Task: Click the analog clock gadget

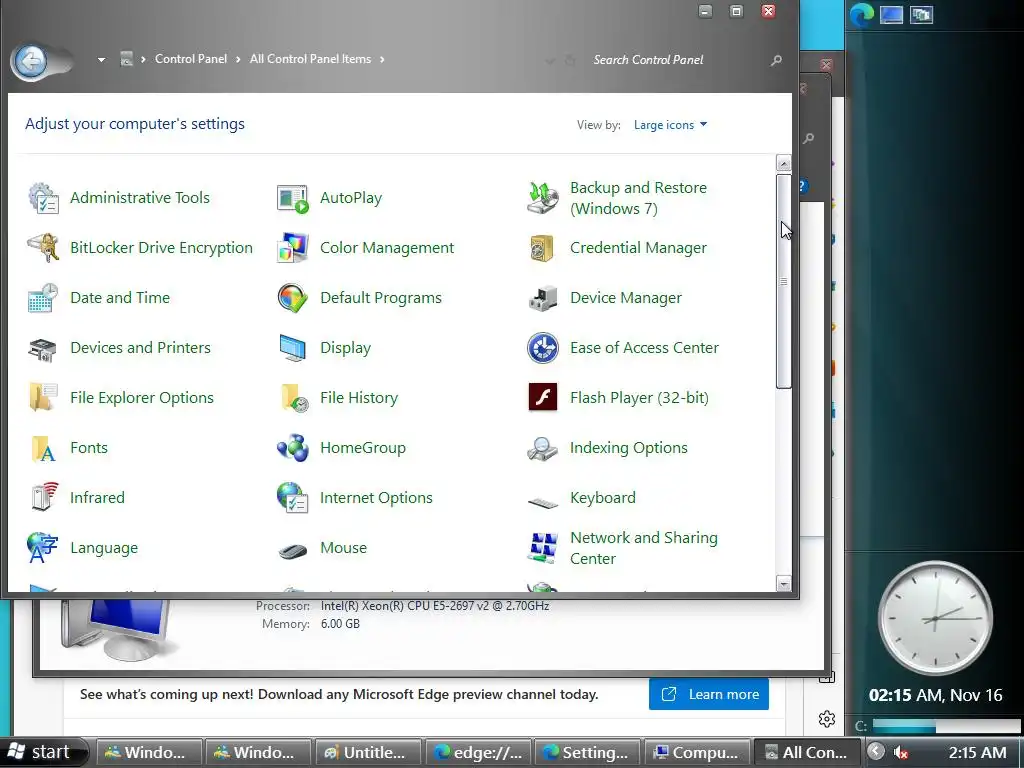Action: pos(935,618)
